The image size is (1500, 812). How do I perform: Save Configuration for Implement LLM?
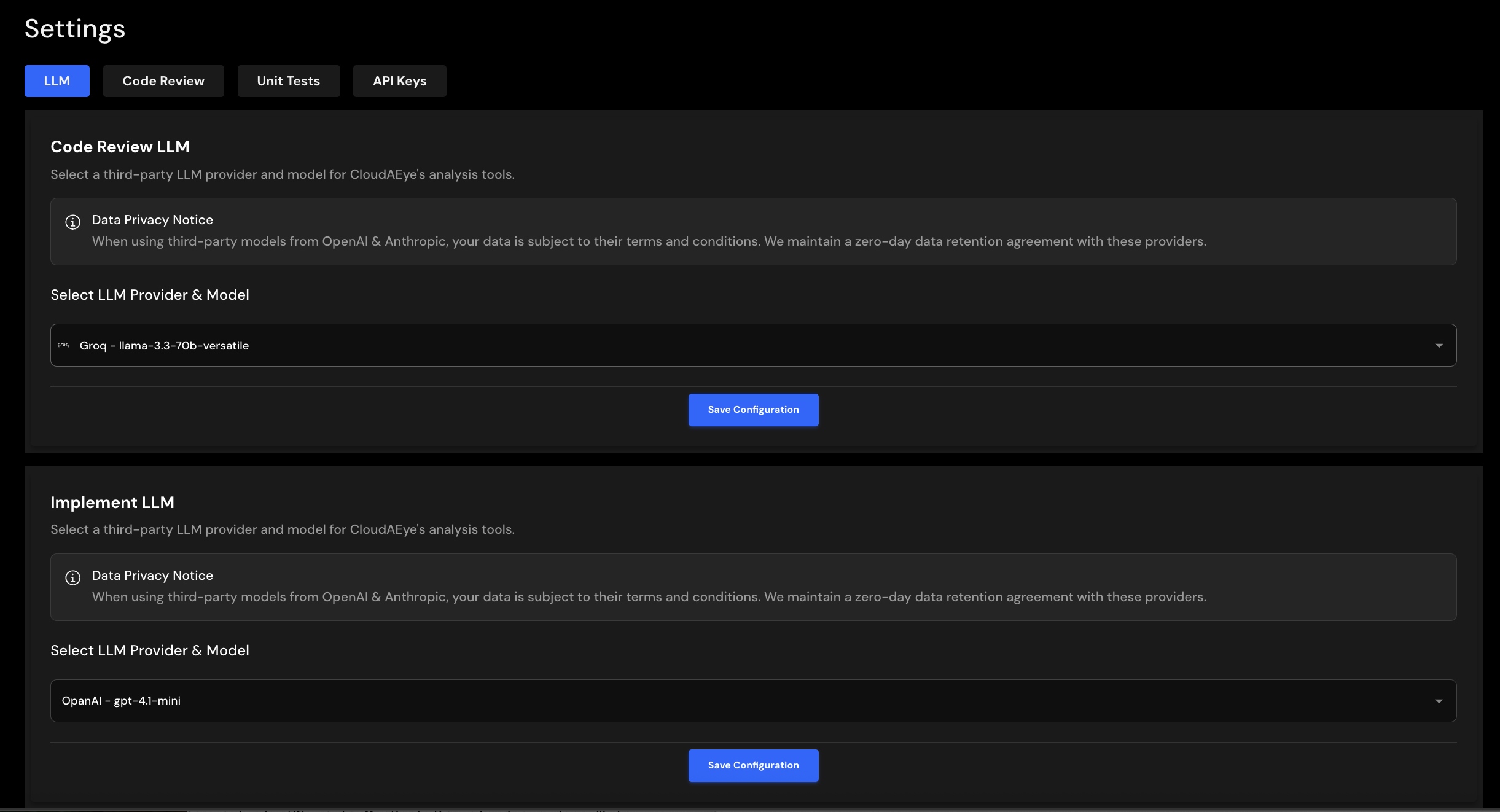coord(753,765)
